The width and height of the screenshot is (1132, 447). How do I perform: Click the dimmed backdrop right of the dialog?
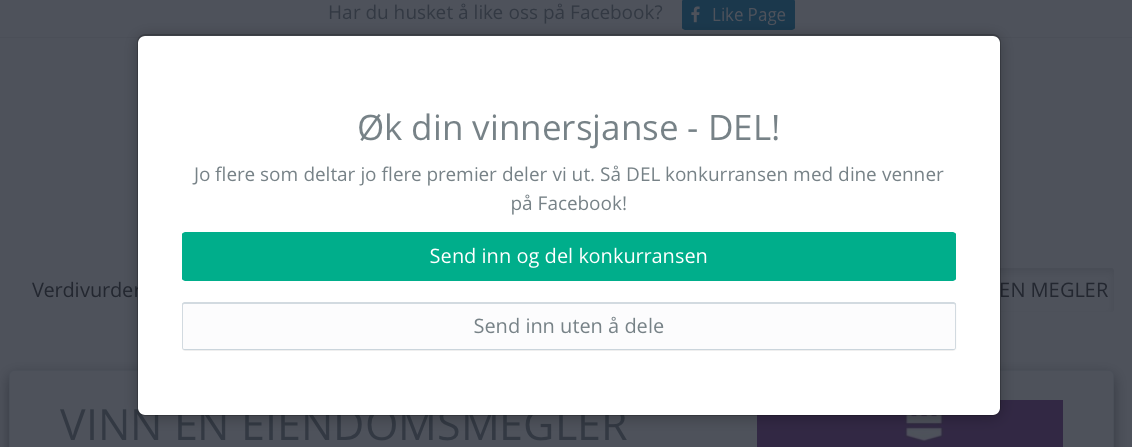click(x=1066, y=159)
